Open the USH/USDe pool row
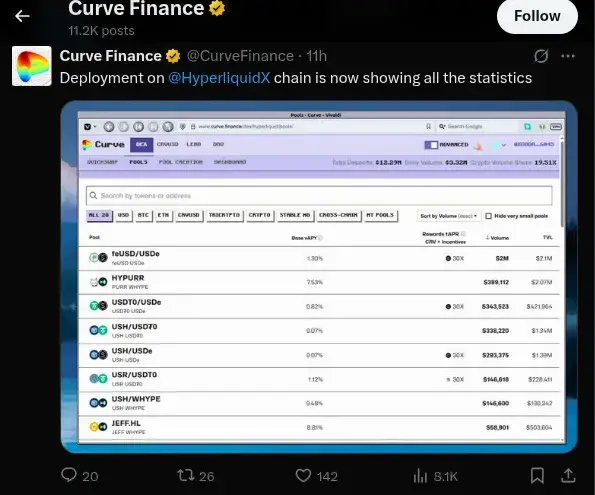595x495 pixels. [x=319, y=355]
